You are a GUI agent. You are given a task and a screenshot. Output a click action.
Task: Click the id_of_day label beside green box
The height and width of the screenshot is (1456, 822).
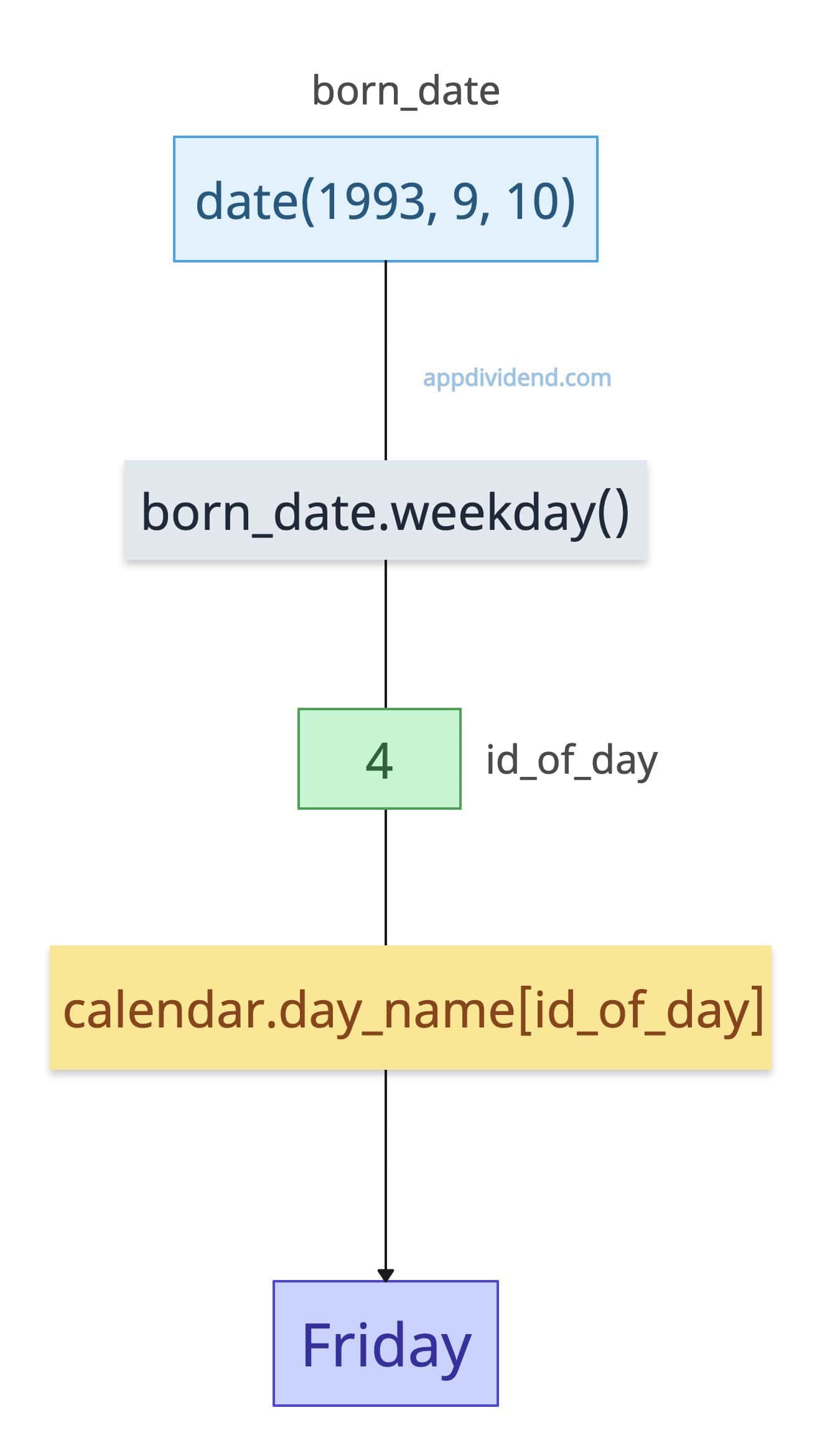[x=571, y=760]
